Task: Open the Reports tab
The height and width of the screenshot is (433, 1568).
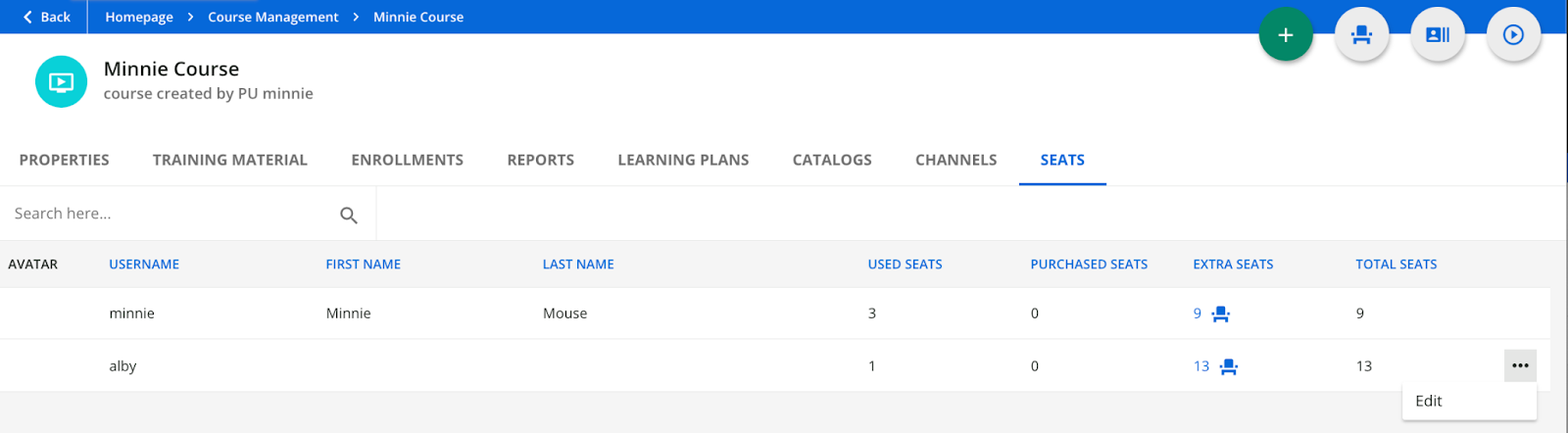Action: point(540,160)
